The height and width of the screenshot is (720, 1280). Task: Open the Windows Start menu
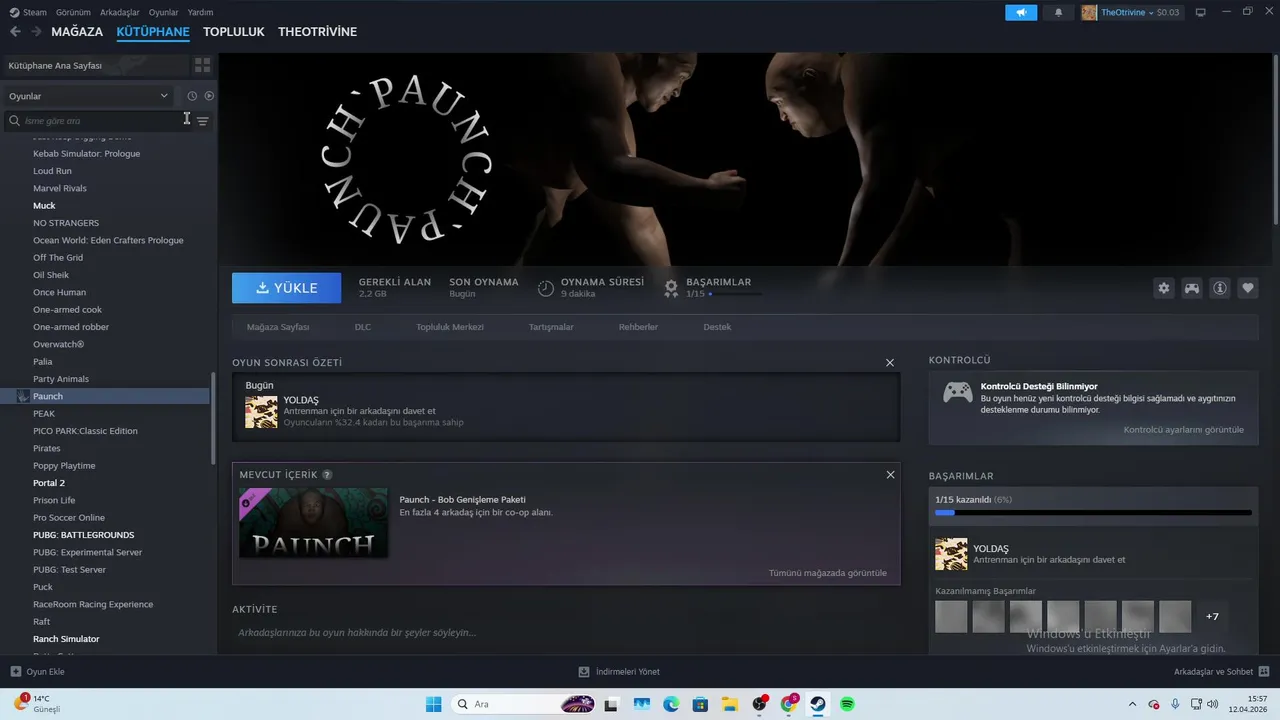(x=433, y=704)
